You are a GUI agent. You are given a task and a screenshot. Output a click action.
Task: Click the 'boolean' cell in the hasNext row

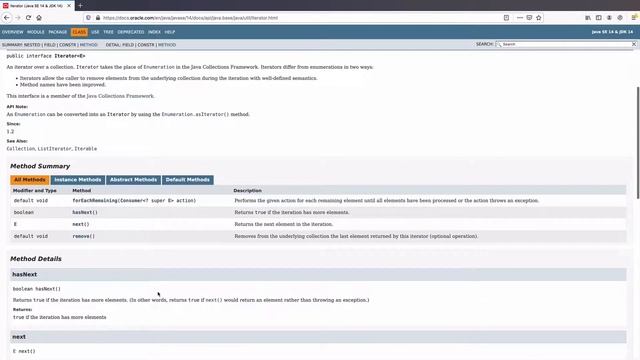(24, 212)
